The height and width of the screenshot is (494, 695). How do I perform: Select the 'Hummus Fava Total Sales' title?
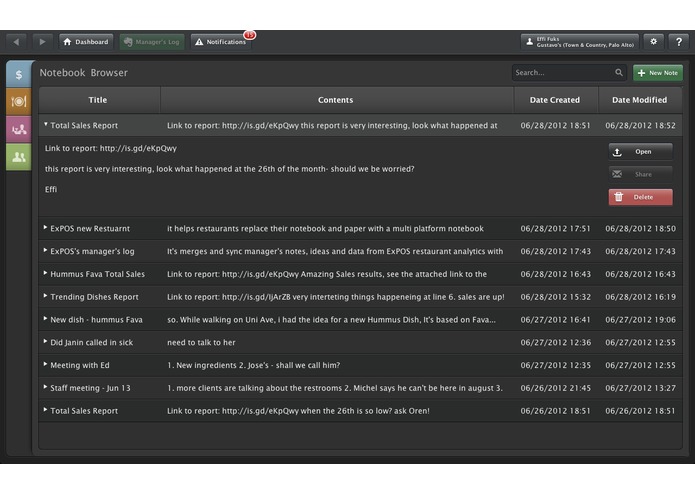pyautogui.click(x=98, y=274)
